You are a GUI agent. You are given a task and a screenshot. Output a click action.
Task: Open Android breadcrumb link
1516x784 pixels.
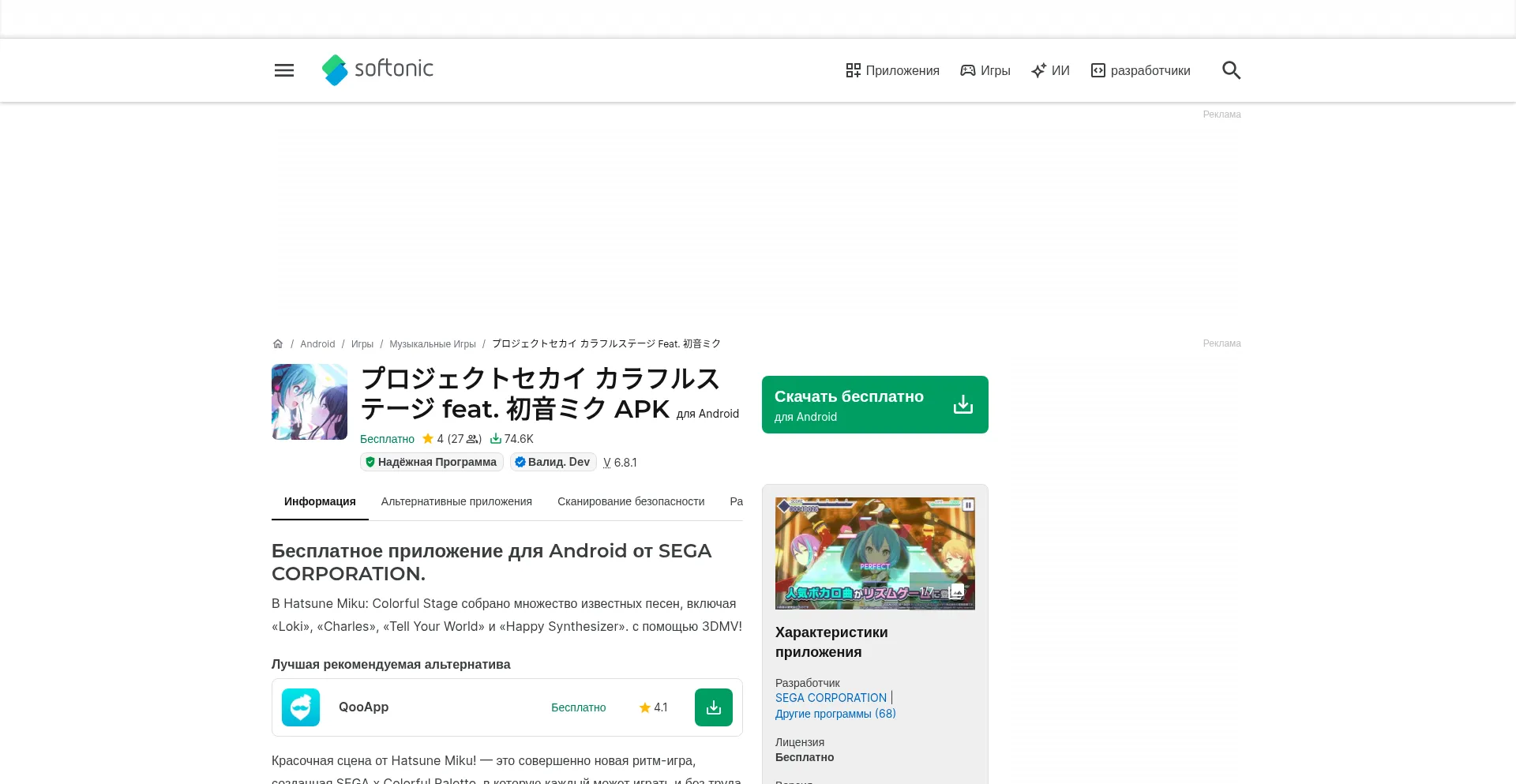317,344
